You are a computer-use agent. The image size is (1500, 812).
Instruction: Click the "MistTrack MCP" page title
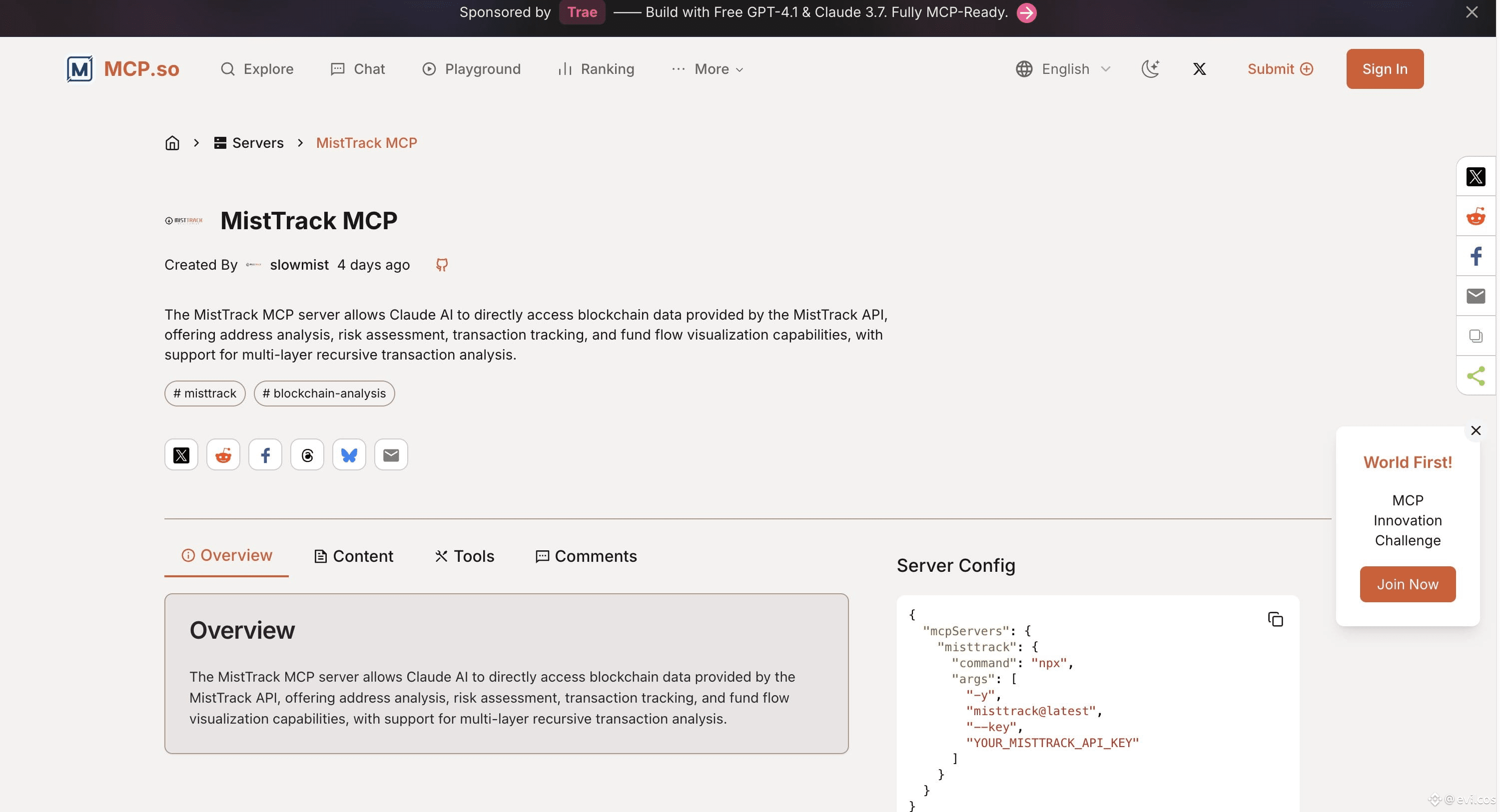click(309, 221)
